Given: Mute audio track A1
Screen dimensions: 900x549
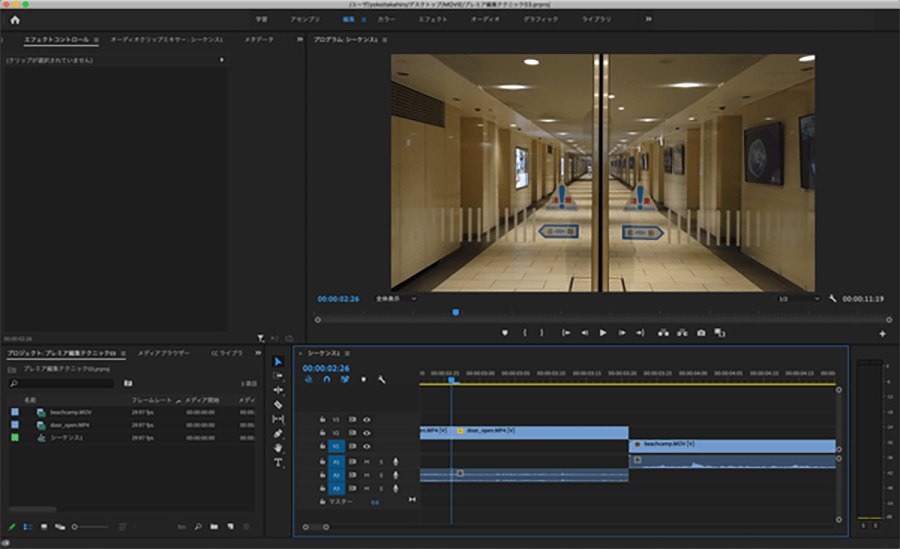Looking at the screenshot, I should pyautogui.click(x=367, y=461).
